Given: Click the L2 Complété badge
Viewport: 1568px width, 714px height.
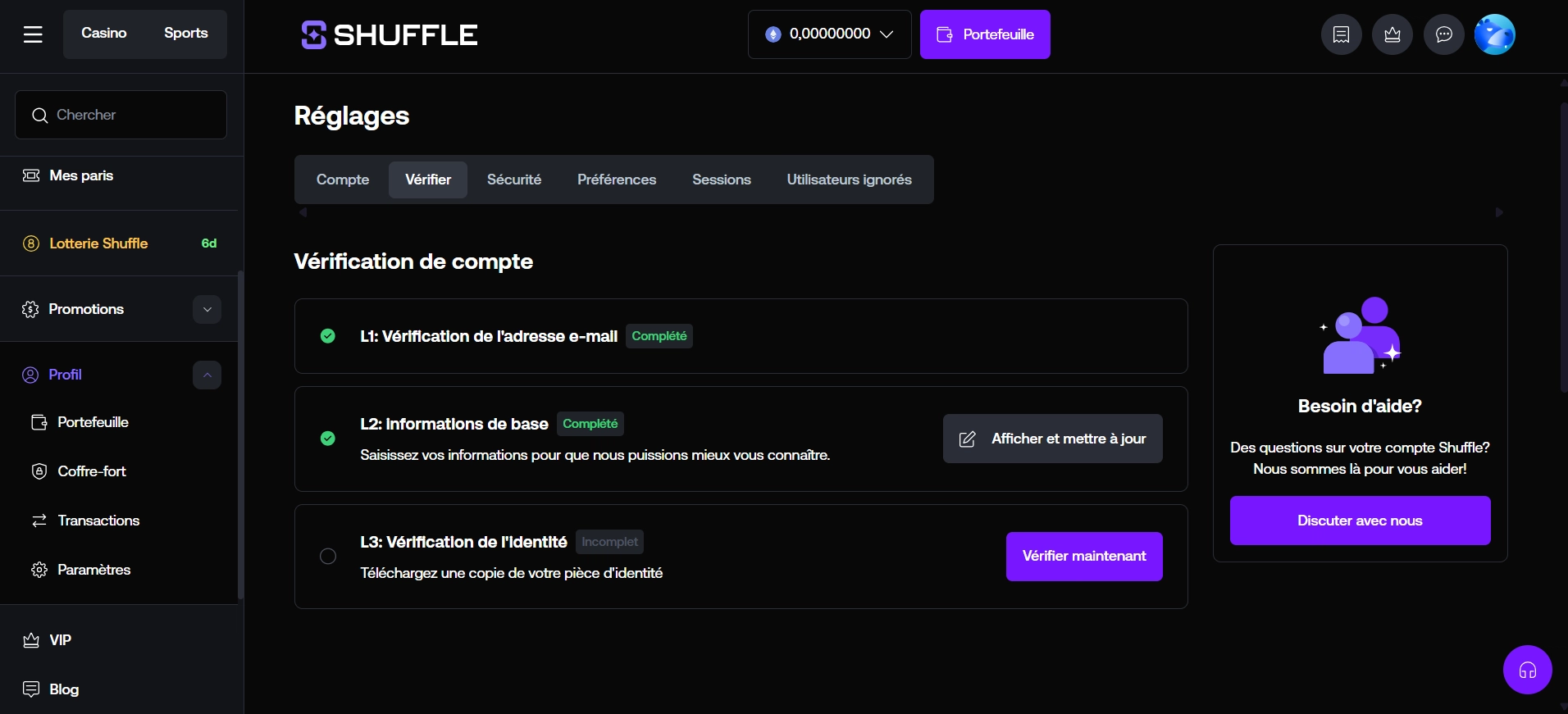Looking at the screenshot, I should pyautogui.click(x=590, y=424).
